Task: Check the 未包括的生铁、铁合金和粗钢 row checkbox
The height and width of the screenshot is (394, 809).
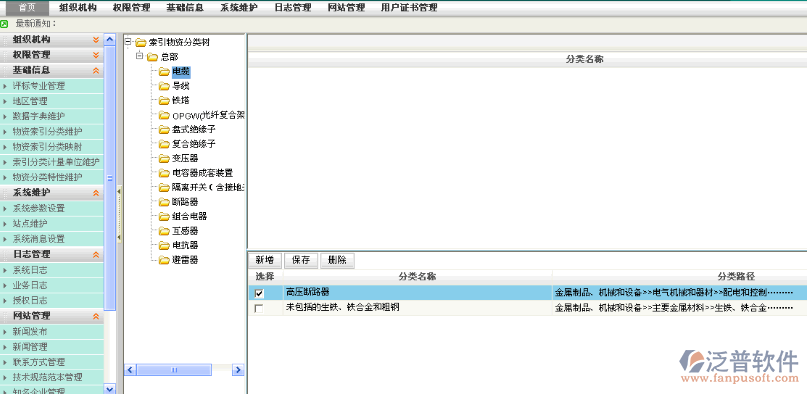Action: (259, 308)
